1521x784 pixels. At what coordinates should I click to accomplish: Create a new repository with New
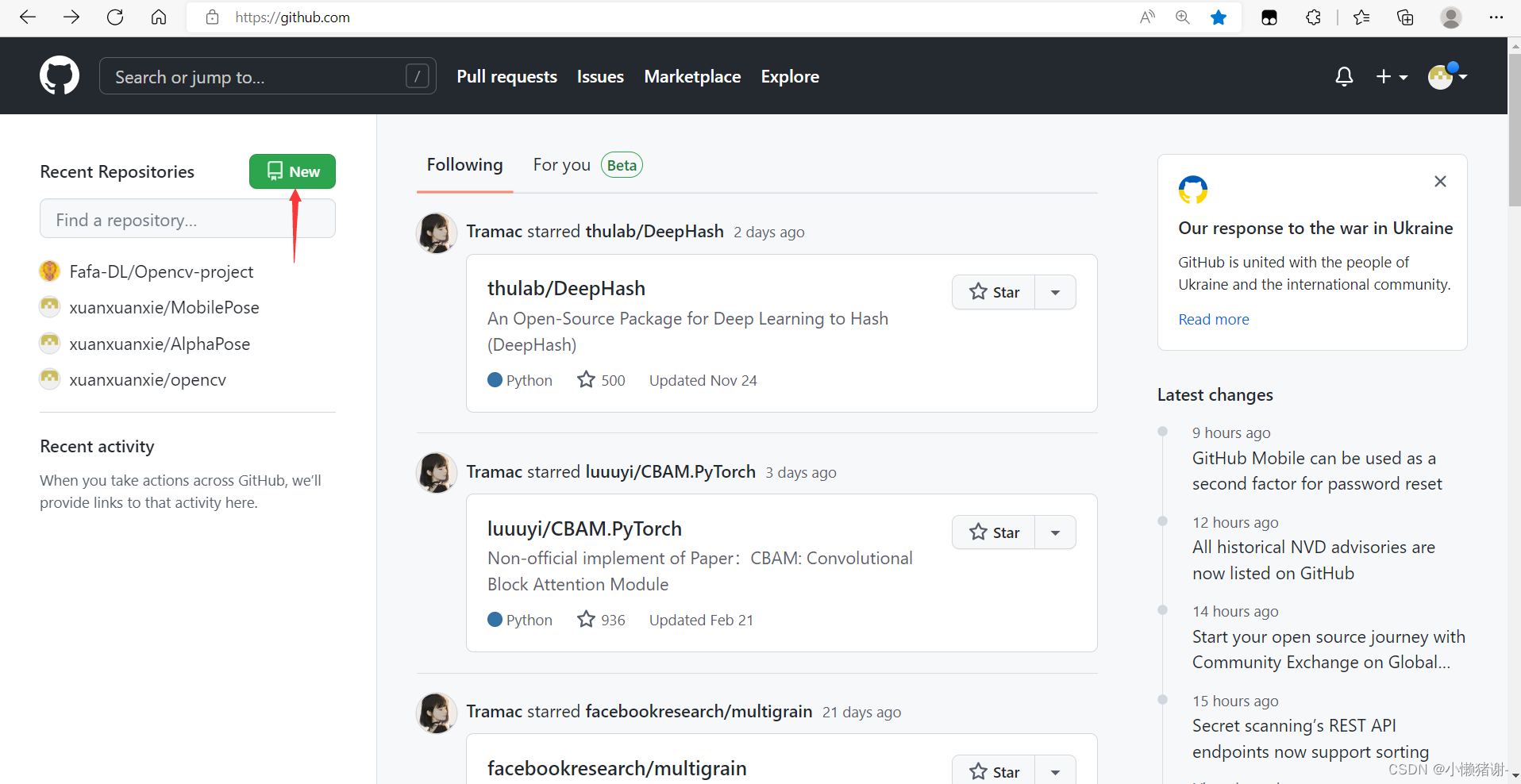pyautogui.click(x=292, y=171)
